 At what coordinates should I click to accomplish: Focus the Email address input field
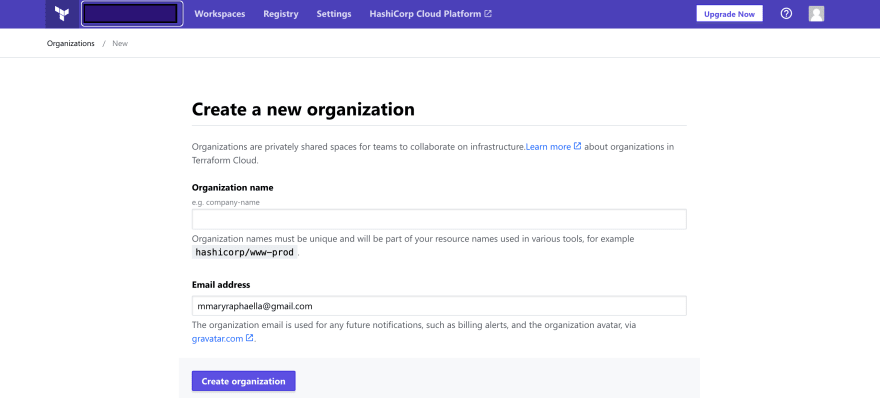click(x=439, y=306)
